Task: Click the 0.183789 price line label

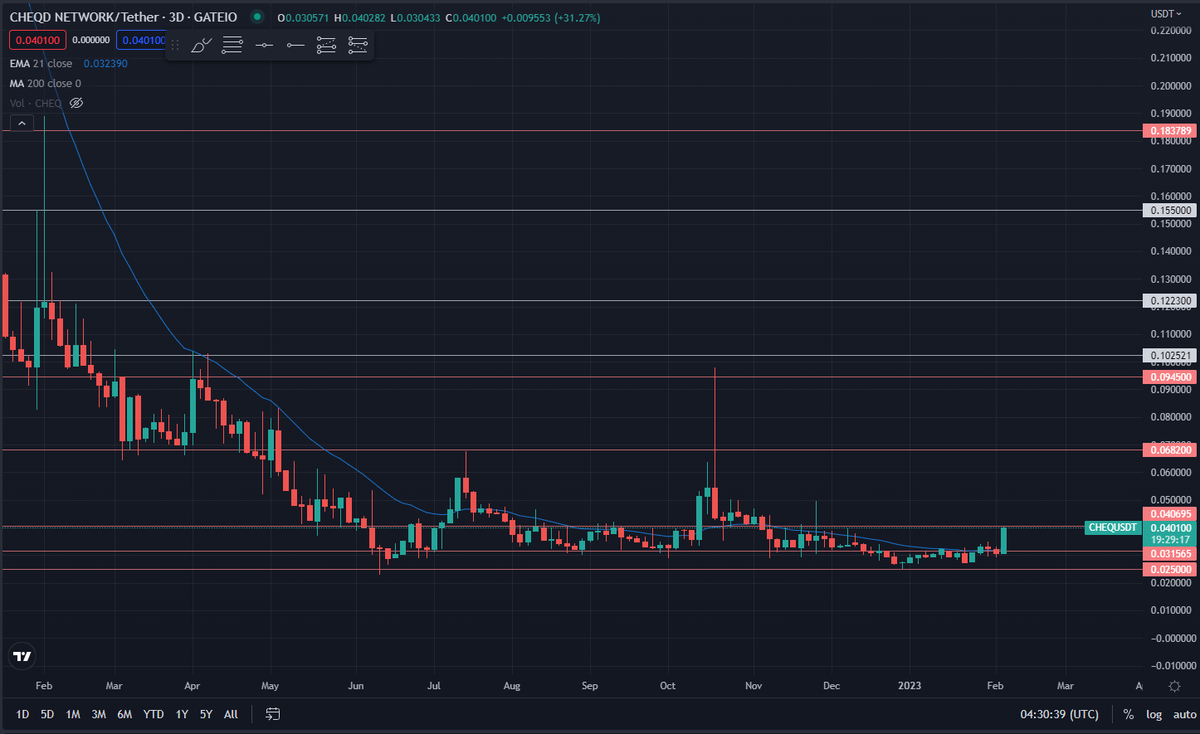Action: click(1168, 131)
